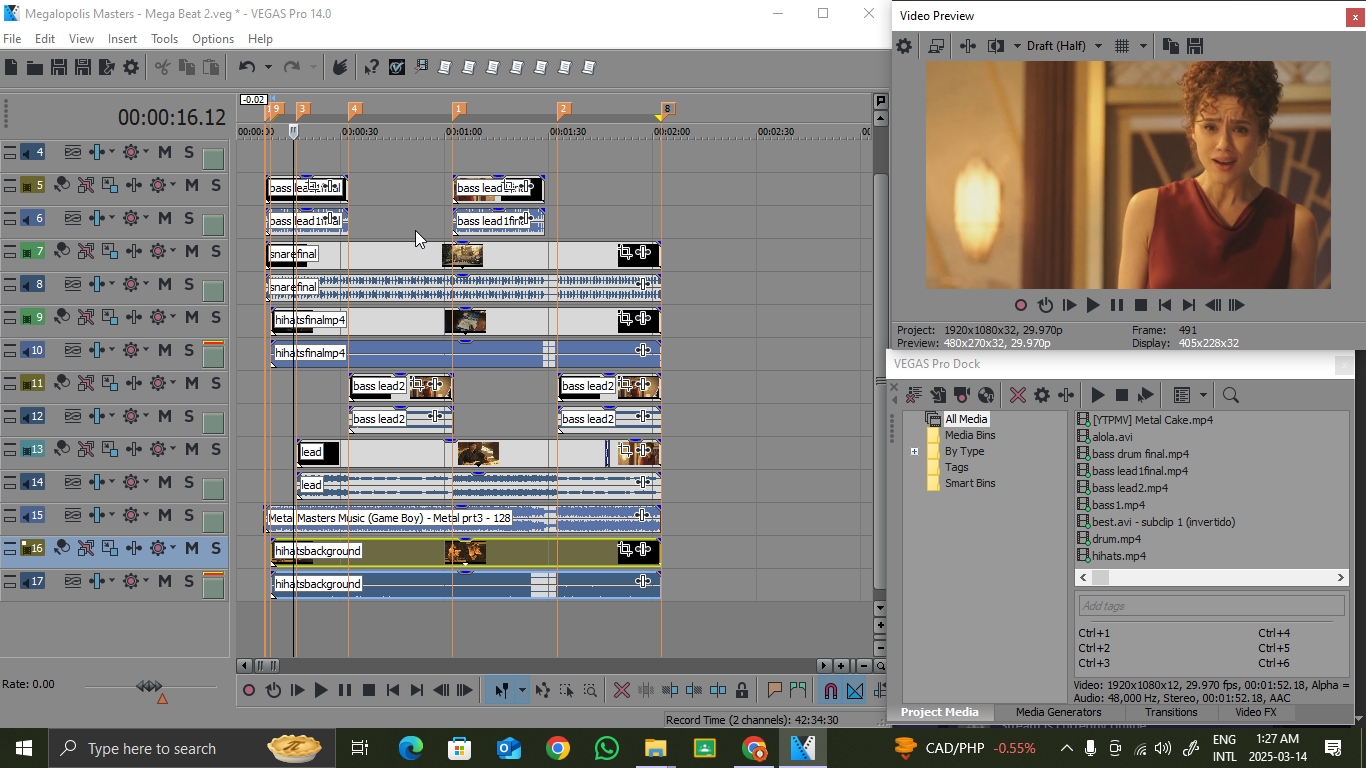Click the delete X icon in timeline toolbar
This screenshot has width=1366, height=768.
click(x=621, y=690)
